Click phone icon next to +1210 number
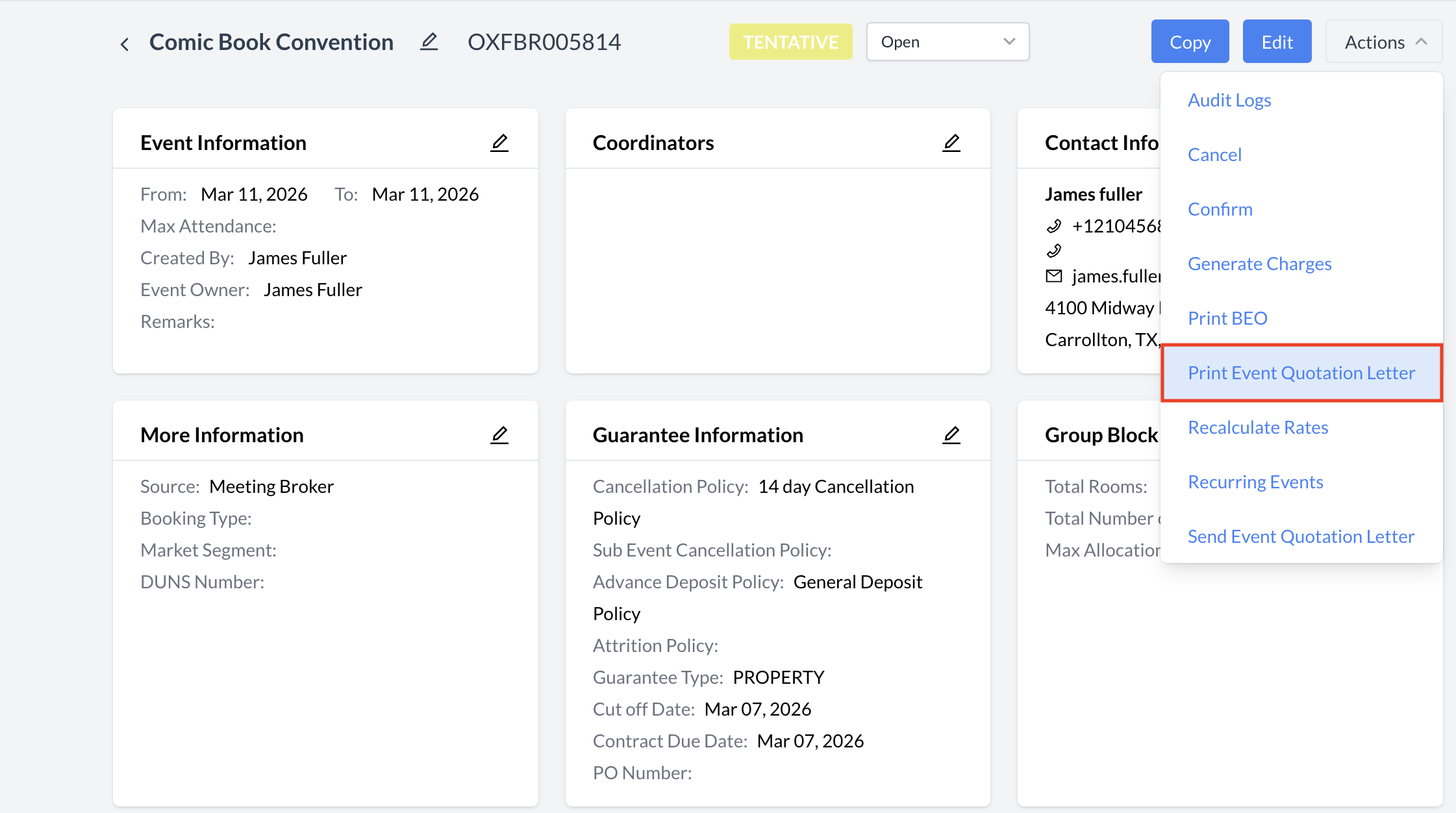Viewport: 1456px width, 813px height. [1053, 226]
